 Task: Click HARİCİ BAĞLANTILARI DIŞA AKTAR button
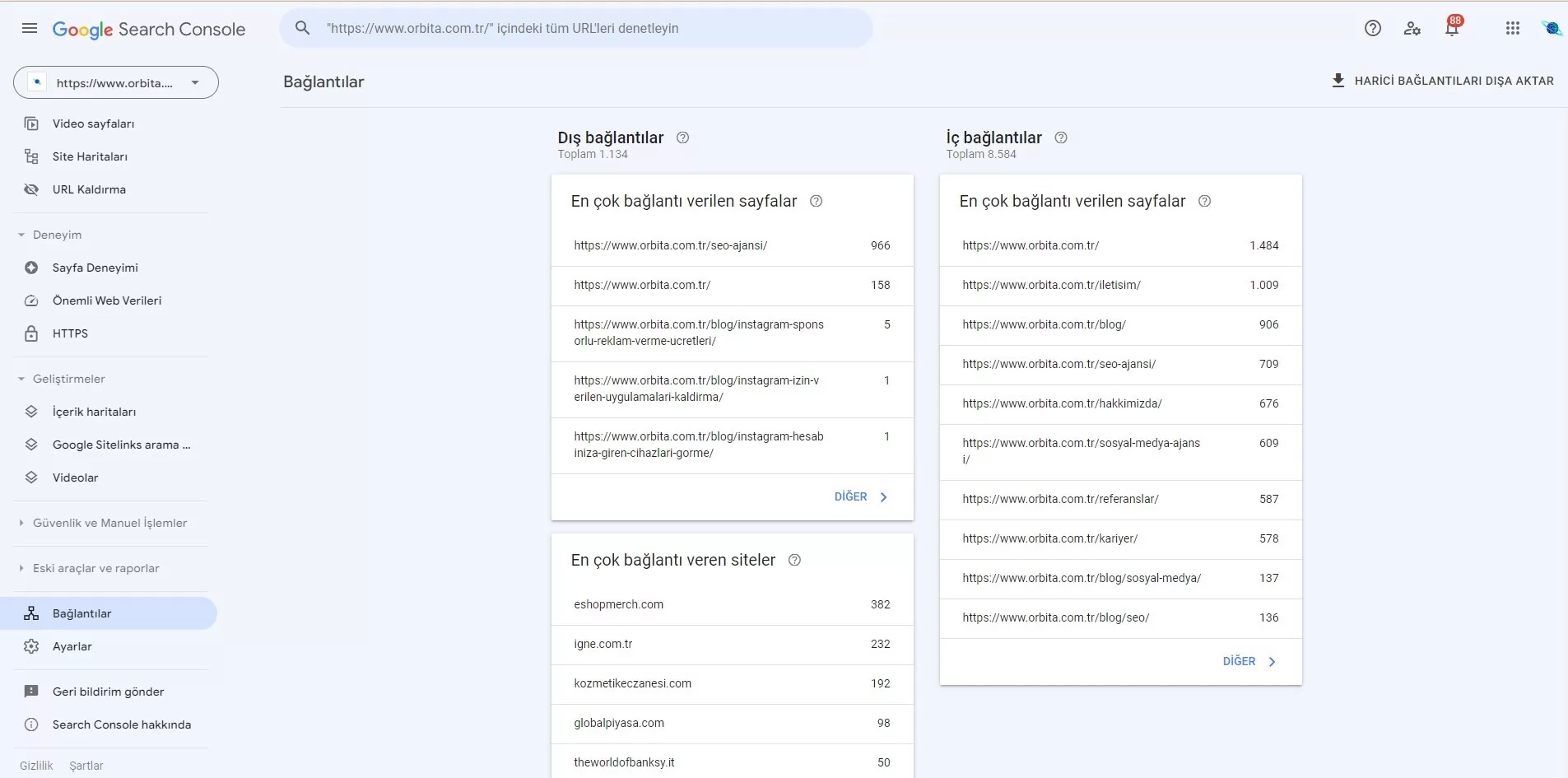1442,81
